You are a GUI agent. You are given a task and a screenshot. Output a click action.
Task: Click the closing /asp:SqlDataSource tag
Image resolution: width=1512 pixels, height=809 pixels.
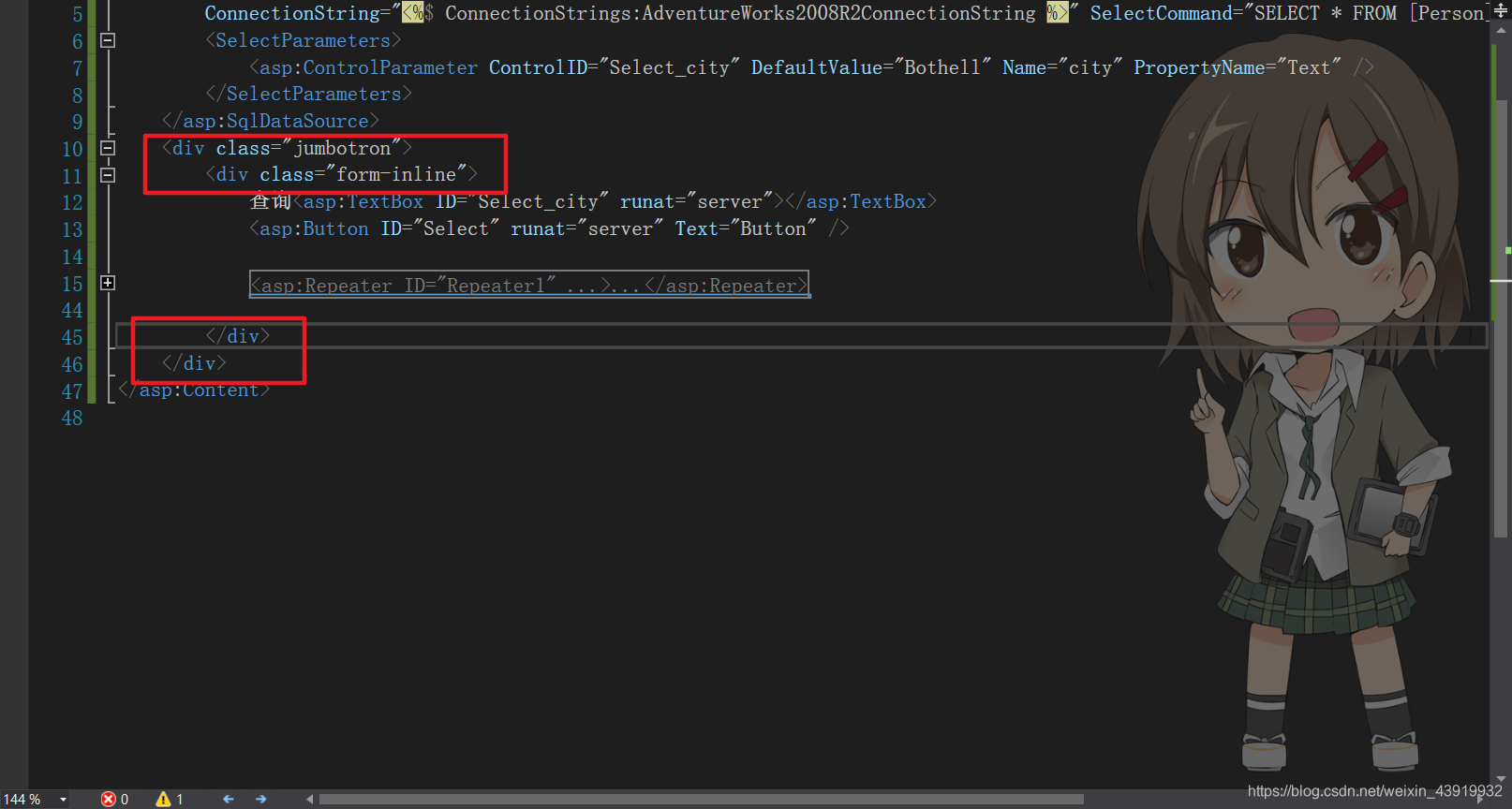tap(270, 121)
